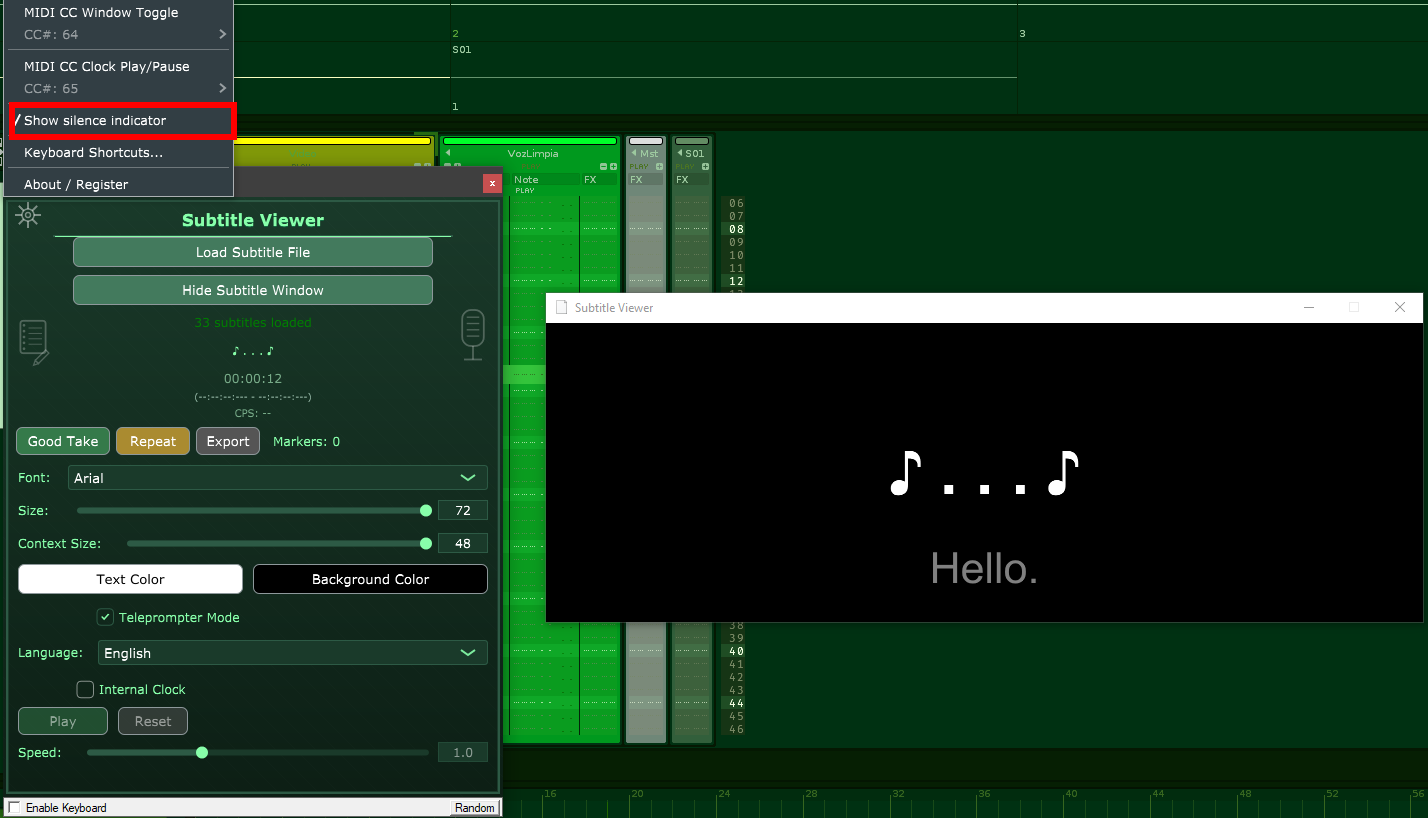Screen dimensions: 1428x818
Task: Click the Hello. context line in subtitle window
Action: coord(984,569)
